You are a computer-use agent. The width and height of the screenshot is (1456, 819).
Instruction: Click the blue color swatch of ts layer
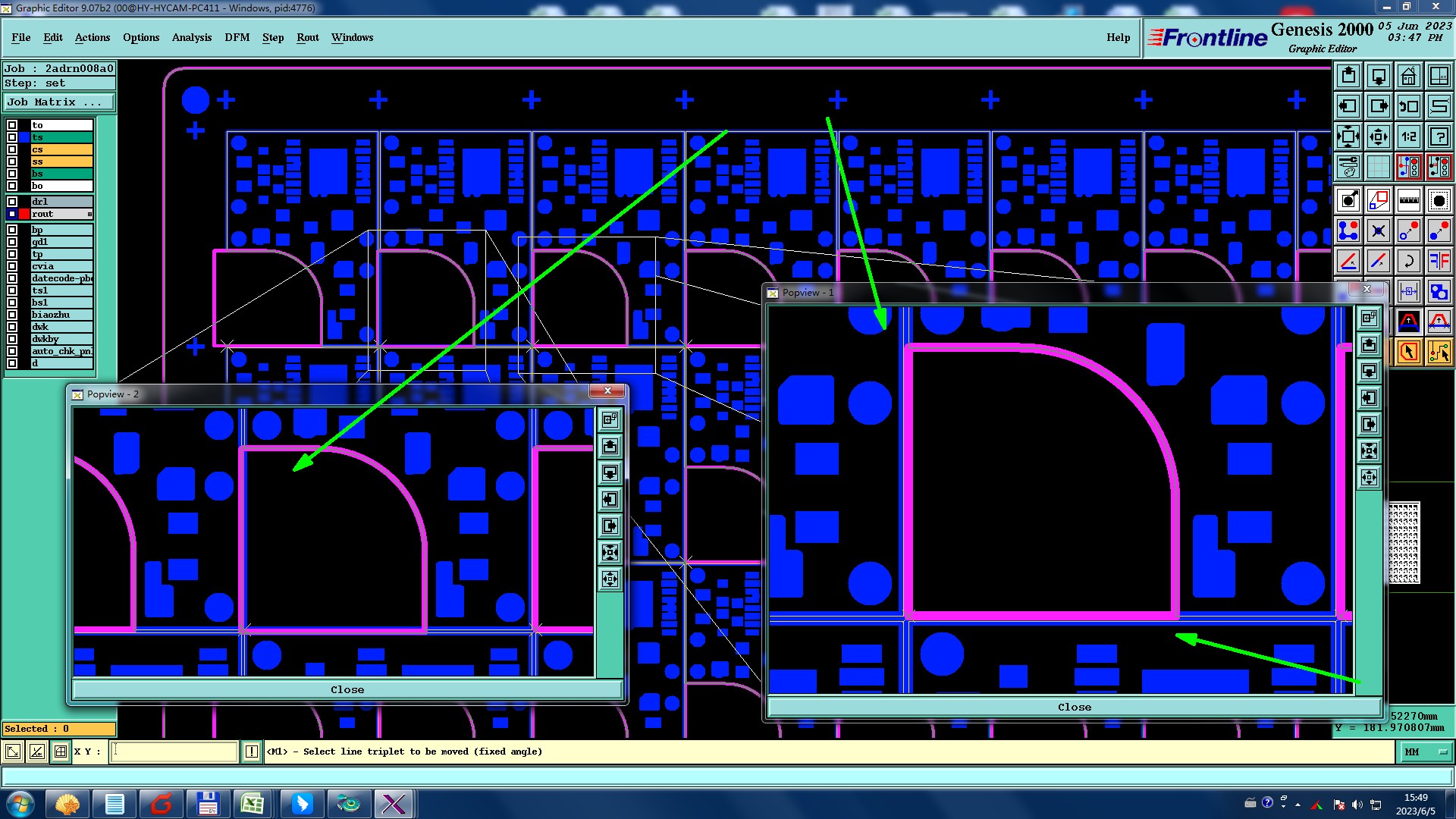point(24,137)
